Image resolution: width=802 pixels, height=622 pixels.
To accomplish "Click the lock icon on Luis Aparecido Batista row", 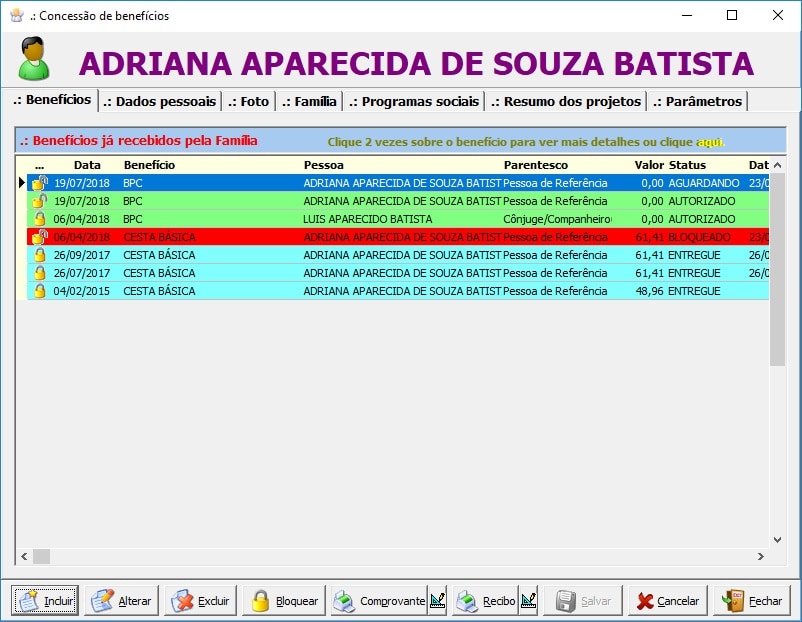I will pos(40,219).
